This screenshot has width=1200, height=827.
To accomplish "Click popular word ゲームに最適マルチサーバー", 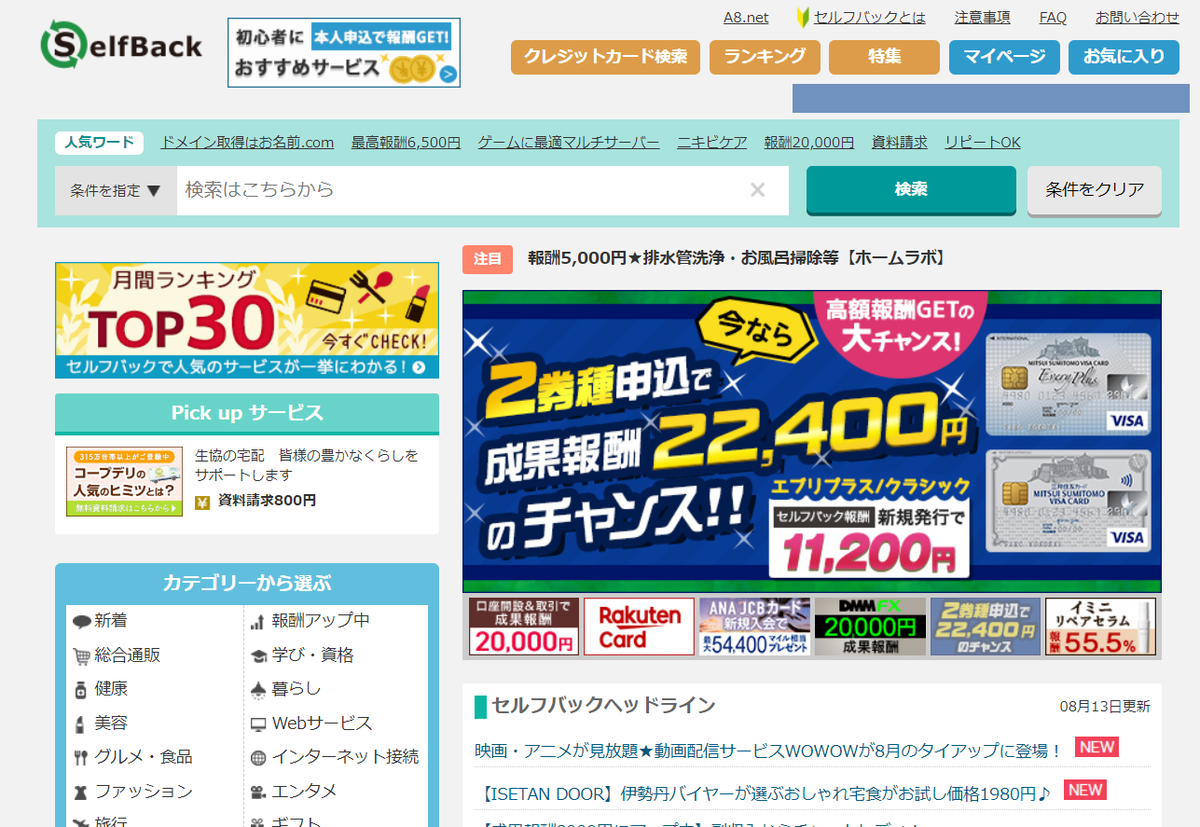I will click(x=569, y=143).
